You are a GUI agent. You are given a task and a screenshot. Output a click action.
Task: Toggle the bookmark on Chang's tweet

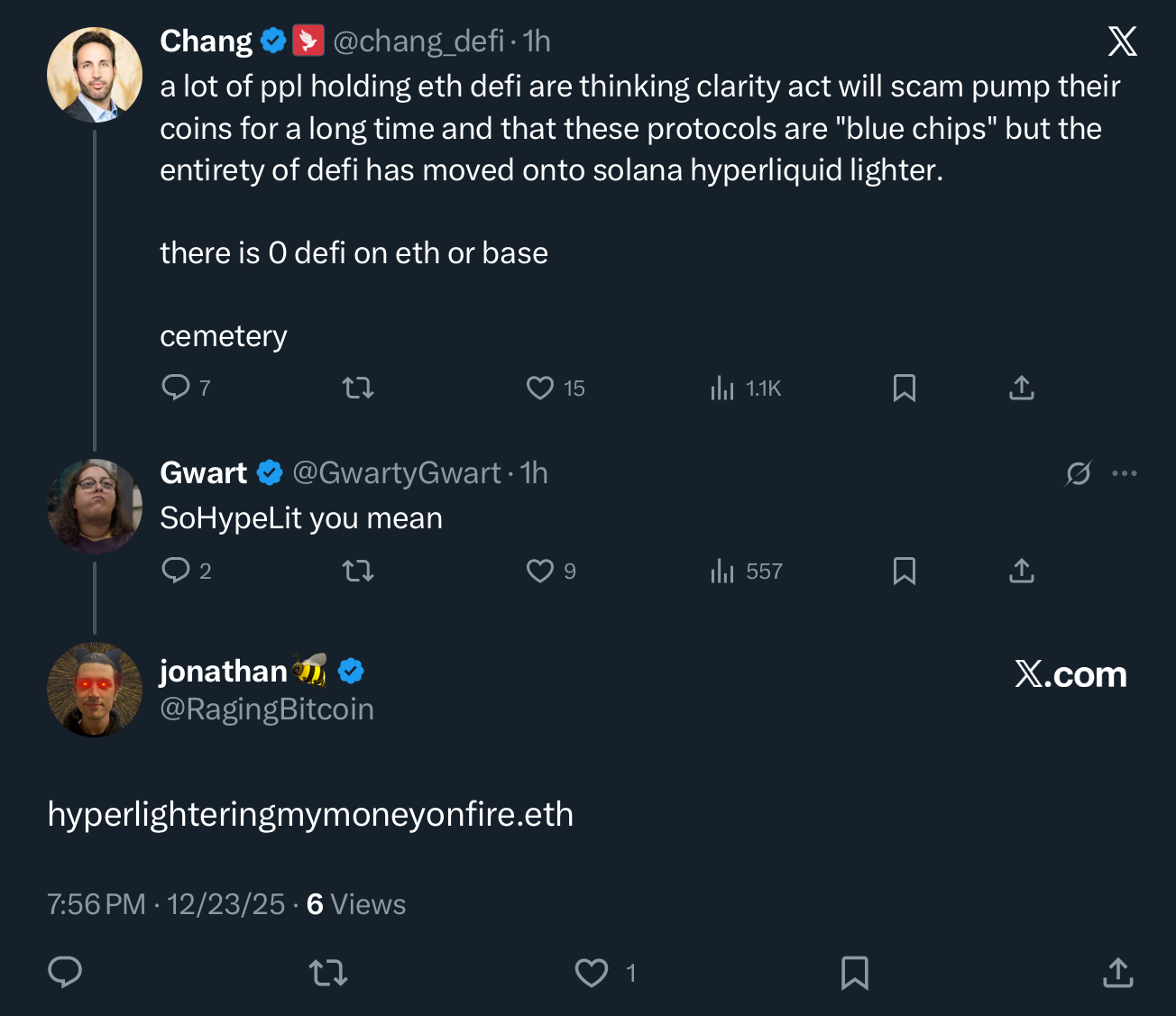click(905, 388)
